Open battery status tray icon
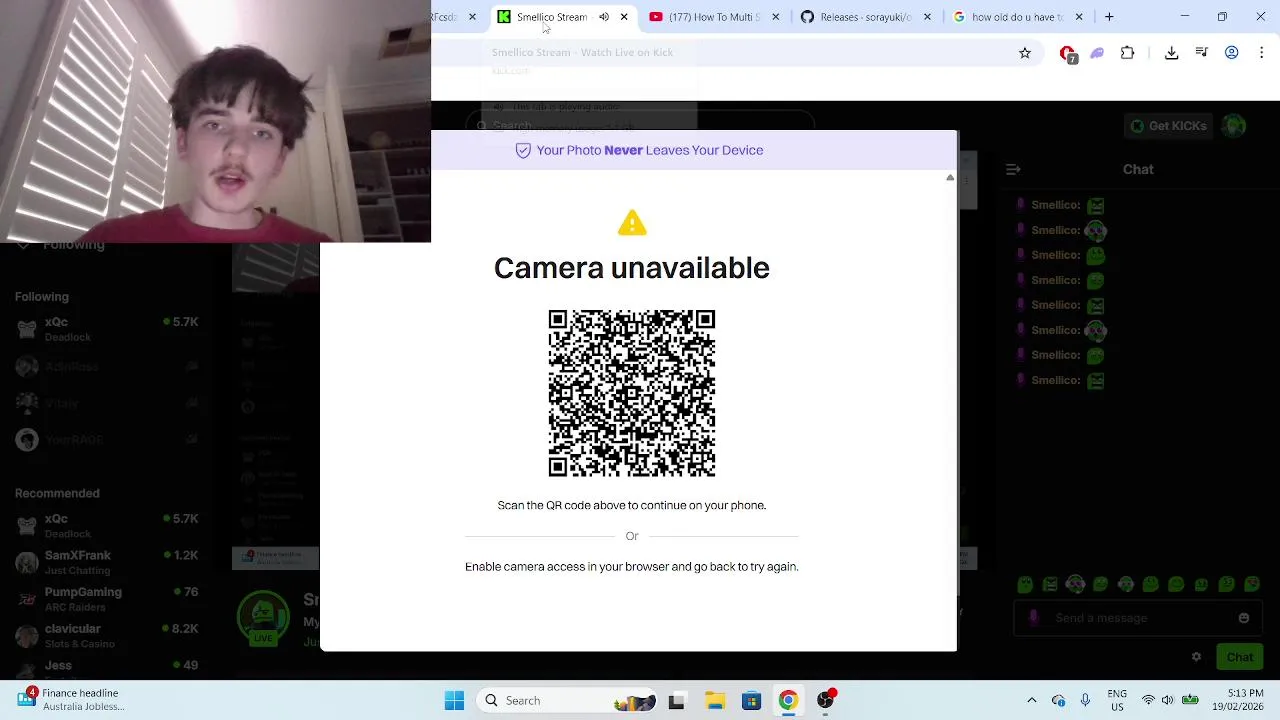 1190,701
